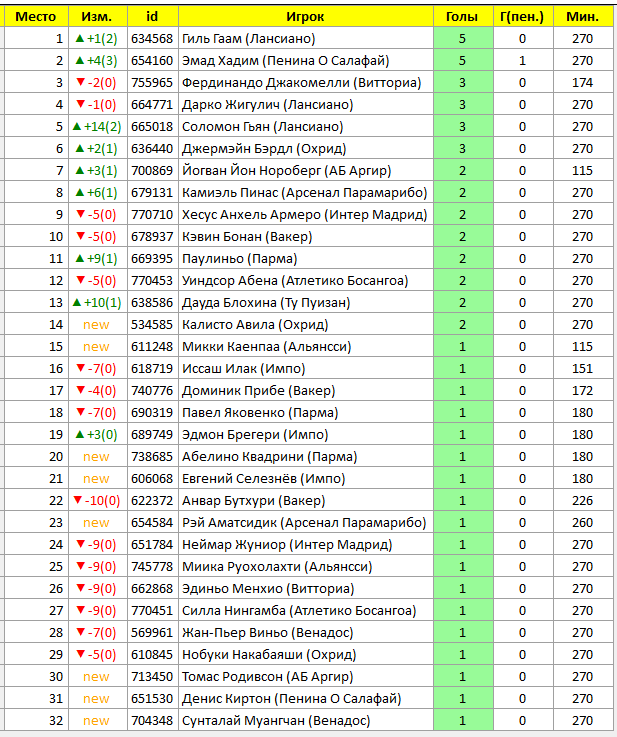
Task: Select cell 'Соломон Гьян (Лансиано)'
Action: [305, 127]
